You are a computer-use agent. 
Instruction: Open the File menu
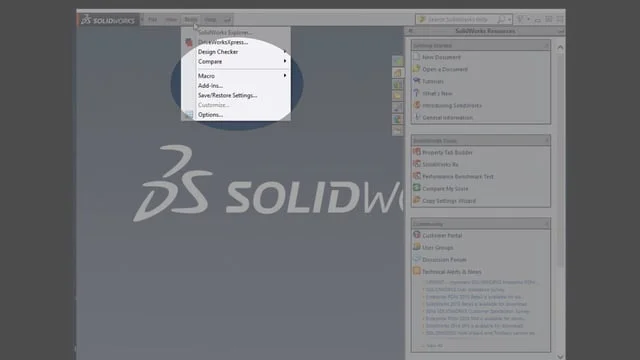(x=153, y=20)
